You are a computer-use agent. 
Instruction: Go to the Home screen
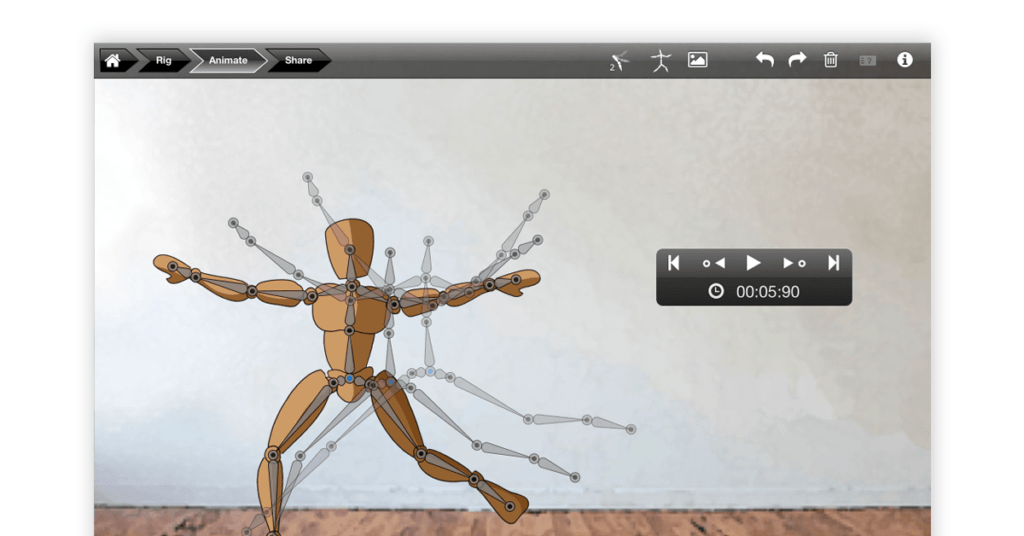(x=113, y=60)
